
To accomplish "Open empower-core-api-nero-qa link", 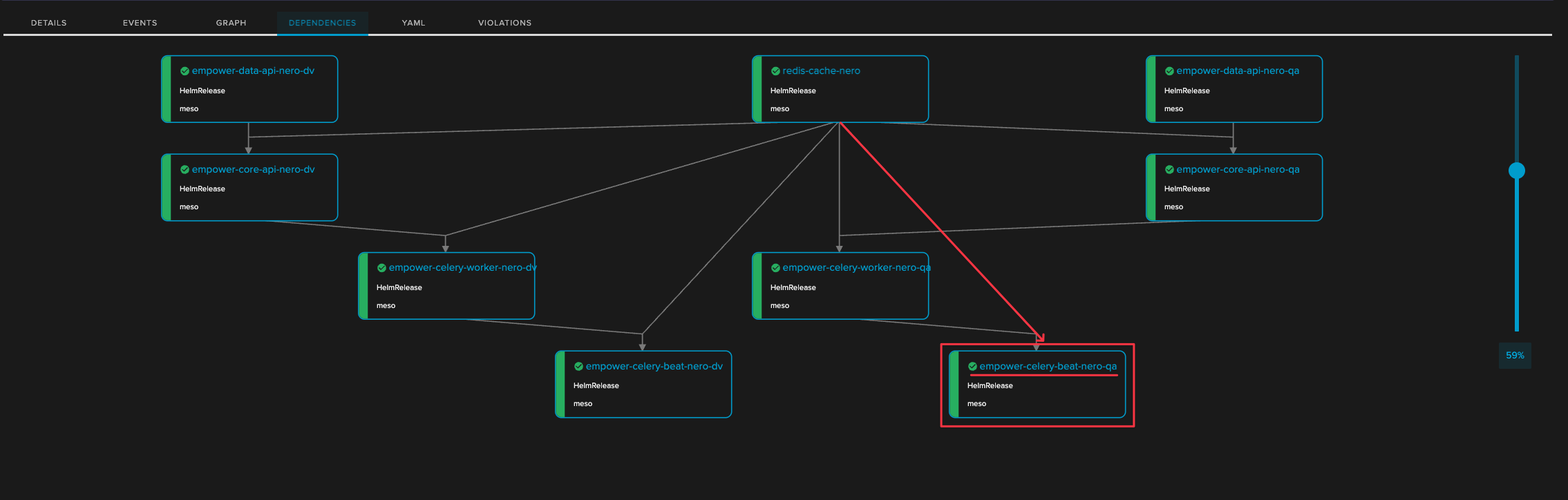I will (x=1238, y=170).
